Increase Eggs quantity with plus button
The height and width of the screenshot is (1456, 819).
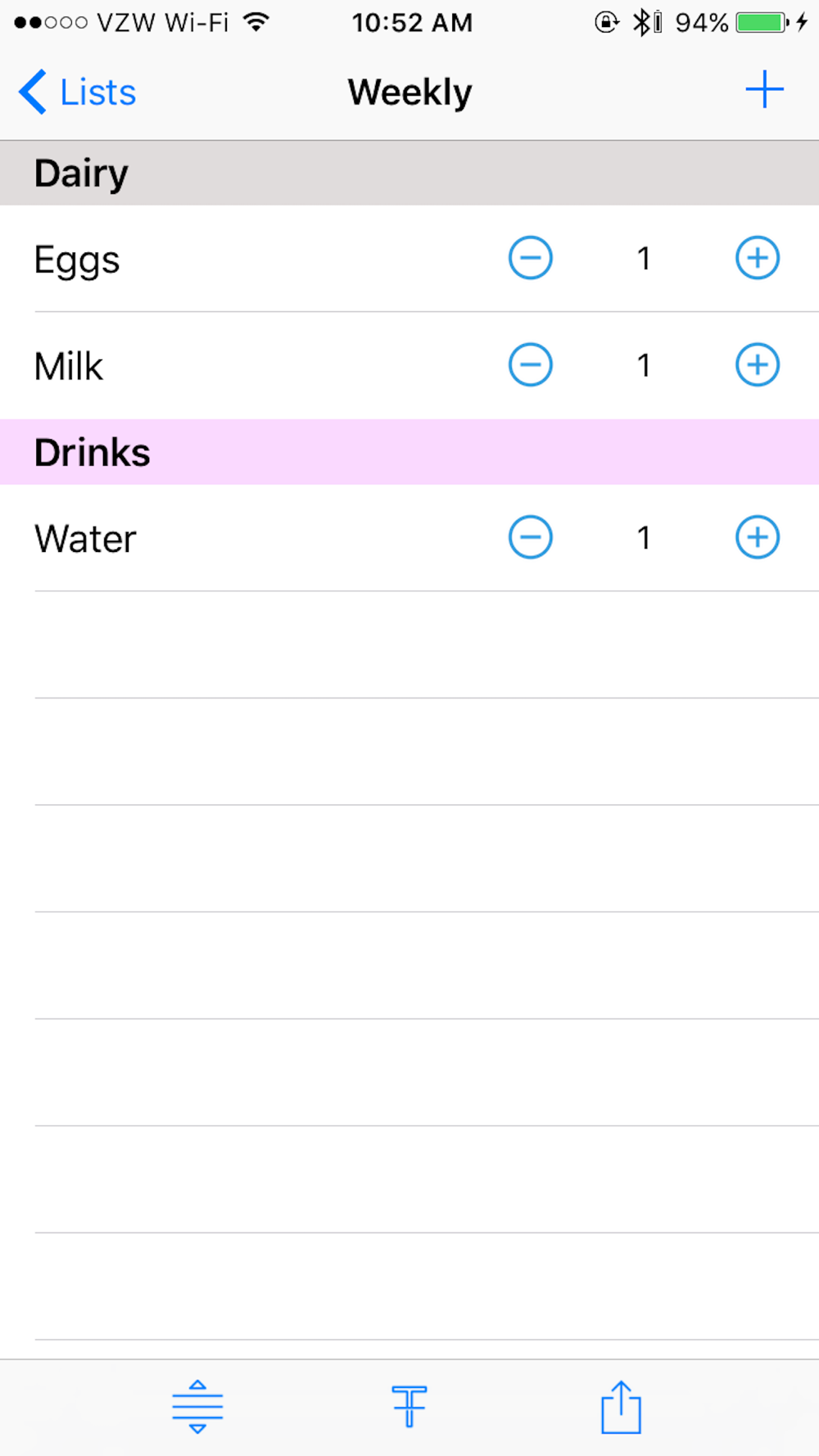click(757, 258)
